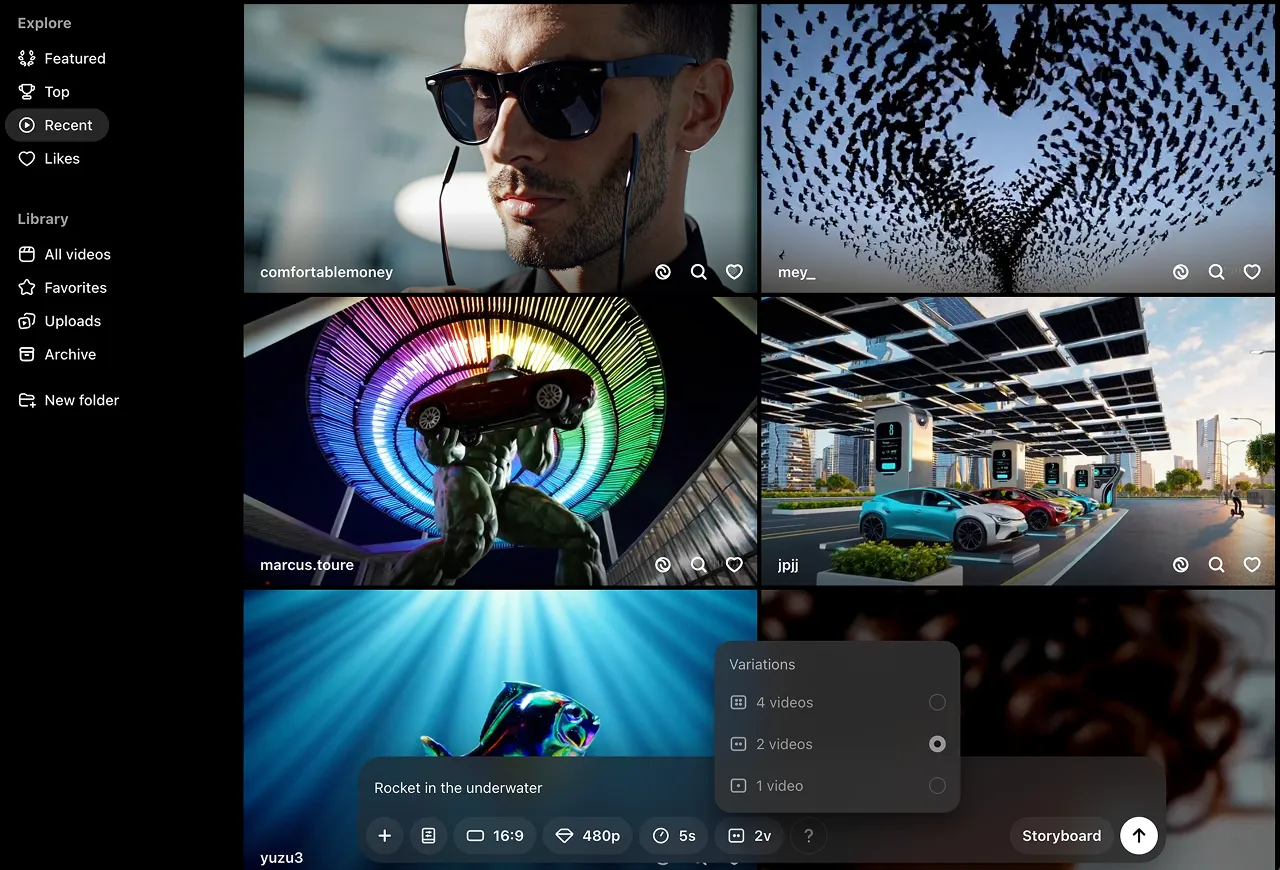The height and width of the screenshot is (870, 1280).
Task: Open the 480p resolution dropdown
Action: click(588, 836)
